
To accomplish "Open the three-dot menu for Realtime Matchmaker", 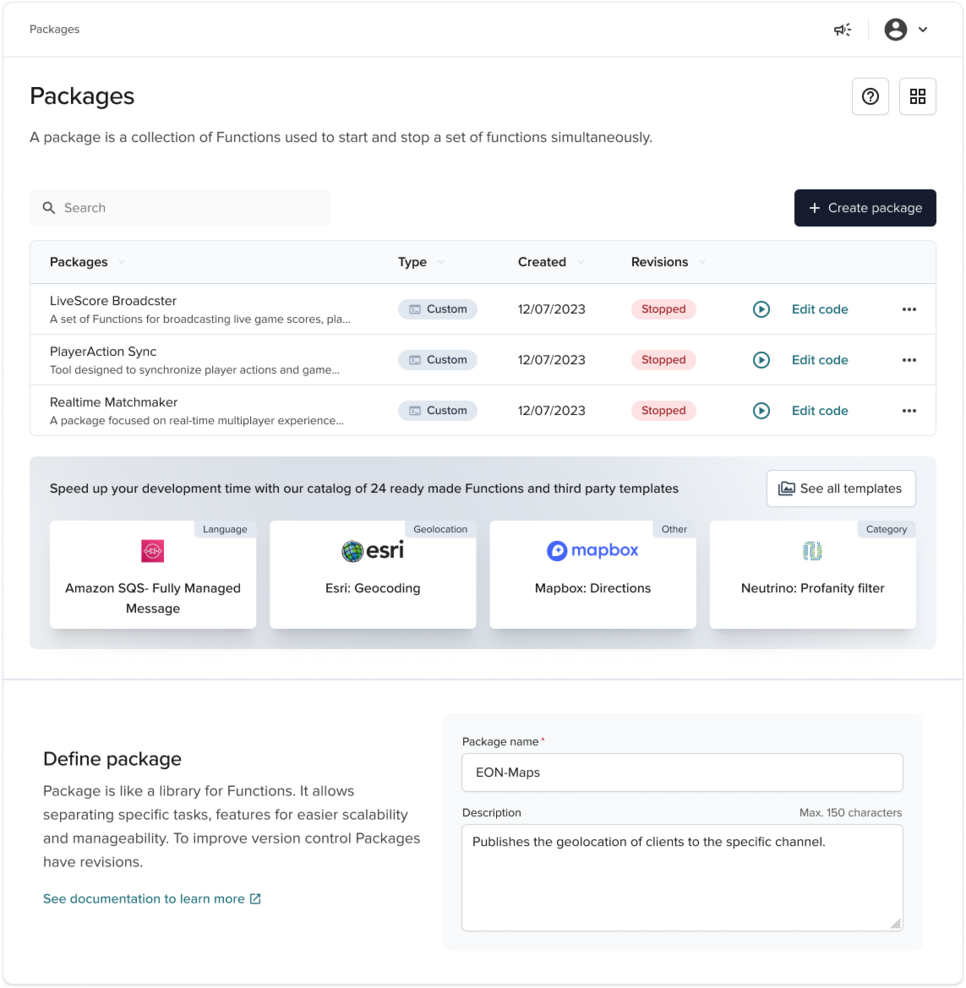I will [x=908, y=411].
